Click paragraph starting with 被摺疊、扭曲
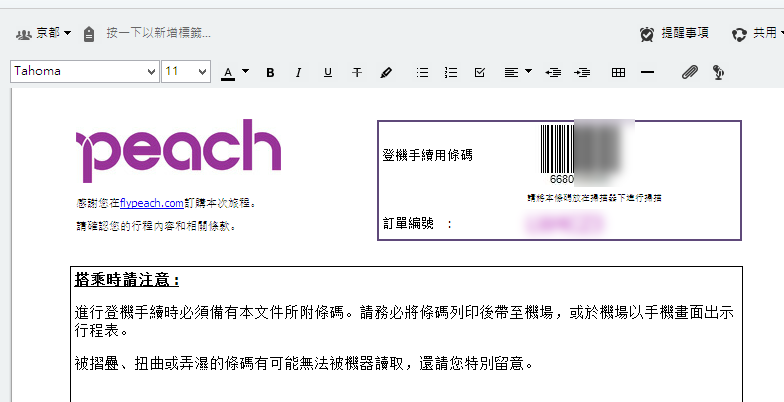Viewport: 784px width, 402px height. [x=304, y=364]
